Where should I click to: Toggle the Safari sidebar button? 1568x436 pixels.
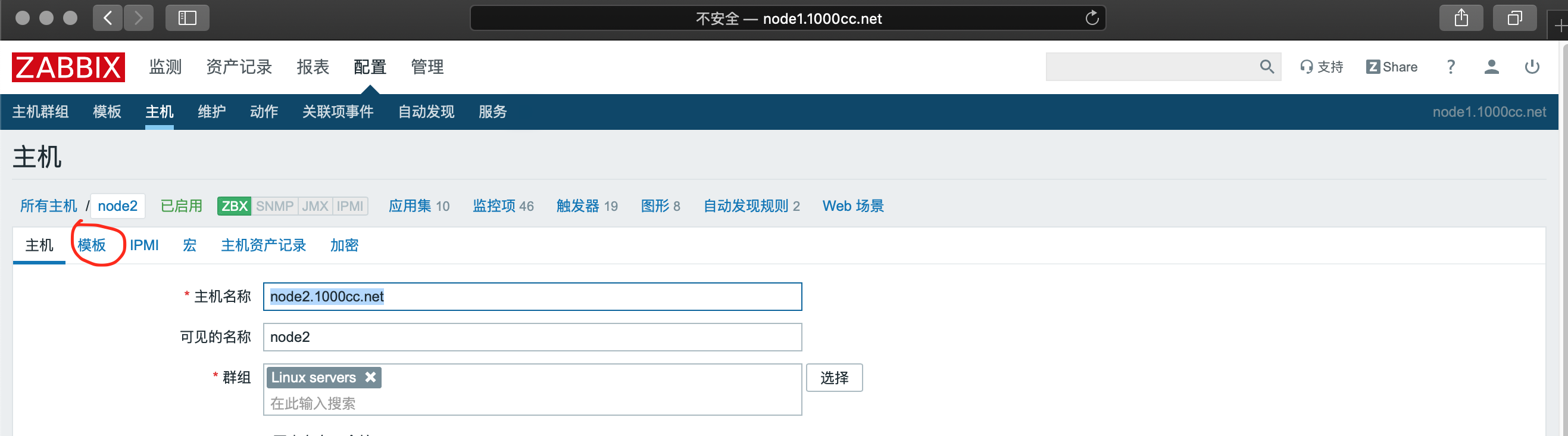click(187, 18)
